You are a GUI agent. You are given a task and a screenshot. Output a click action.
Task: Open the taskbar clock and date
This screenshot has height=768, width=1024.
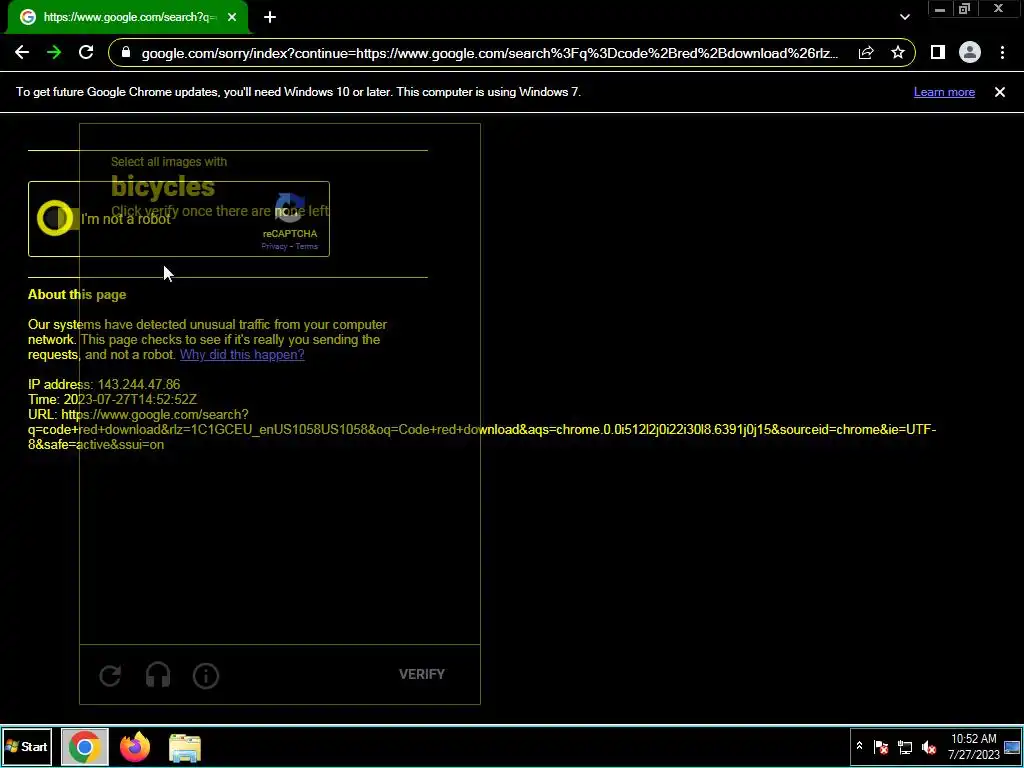coord(974,746)
